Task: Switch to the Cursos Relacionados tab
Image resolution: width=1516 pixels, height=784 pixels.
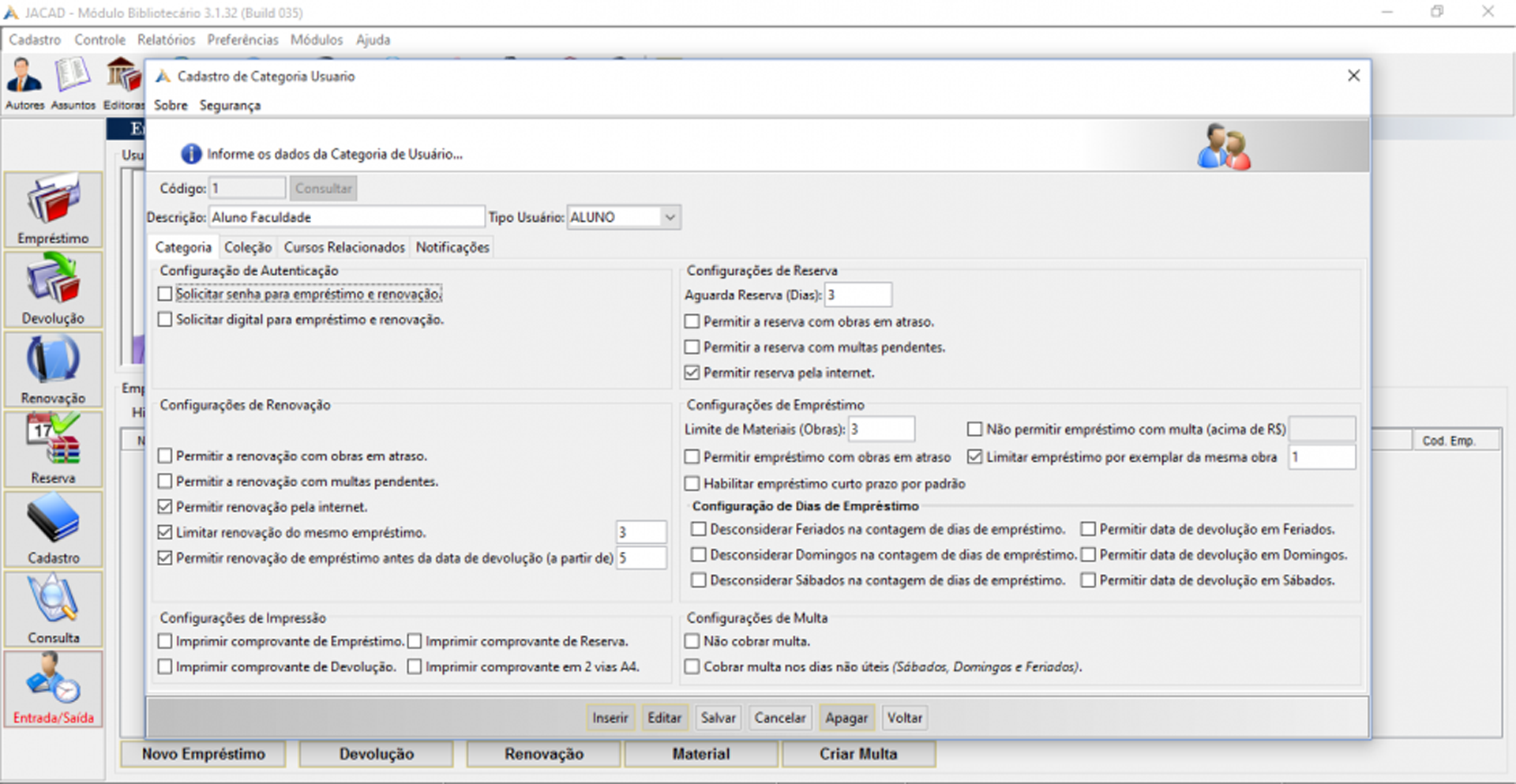Action: [344, 247]
